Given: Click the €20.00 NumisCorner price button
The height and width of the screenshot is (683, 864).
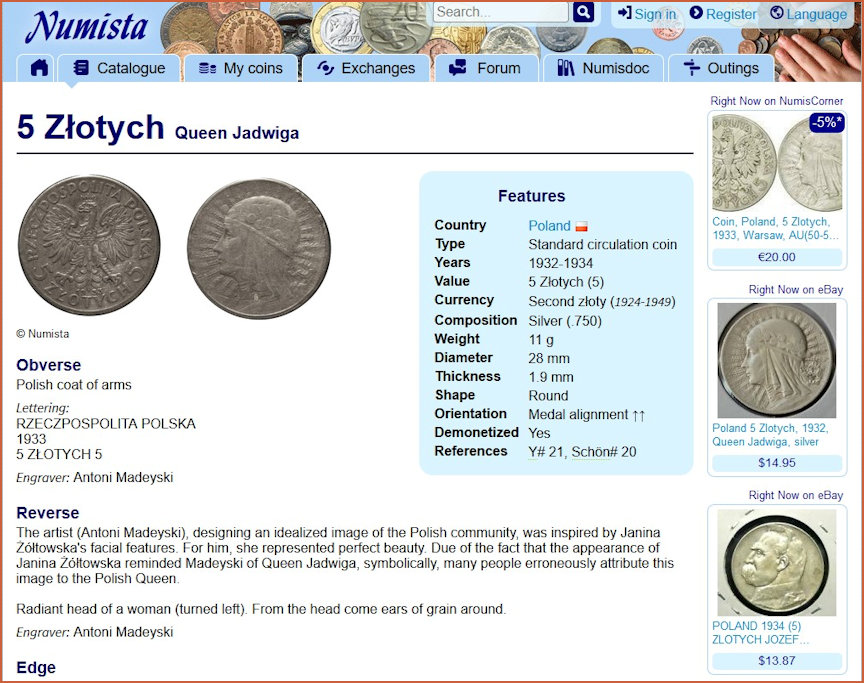Looking at the screenshot, I should 777,257.
